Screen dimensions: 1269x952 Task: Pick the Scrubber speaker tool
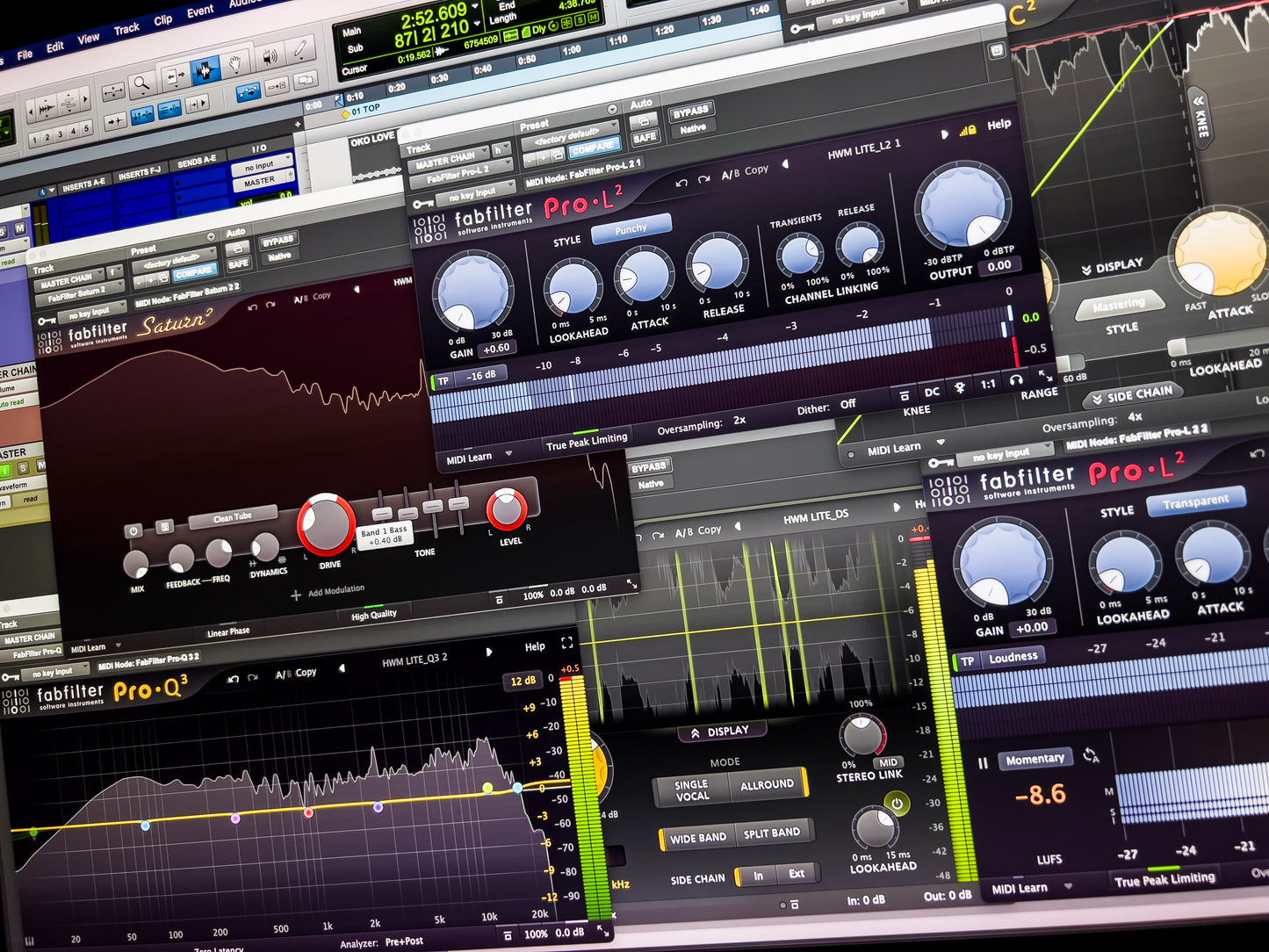coord(269,55)
